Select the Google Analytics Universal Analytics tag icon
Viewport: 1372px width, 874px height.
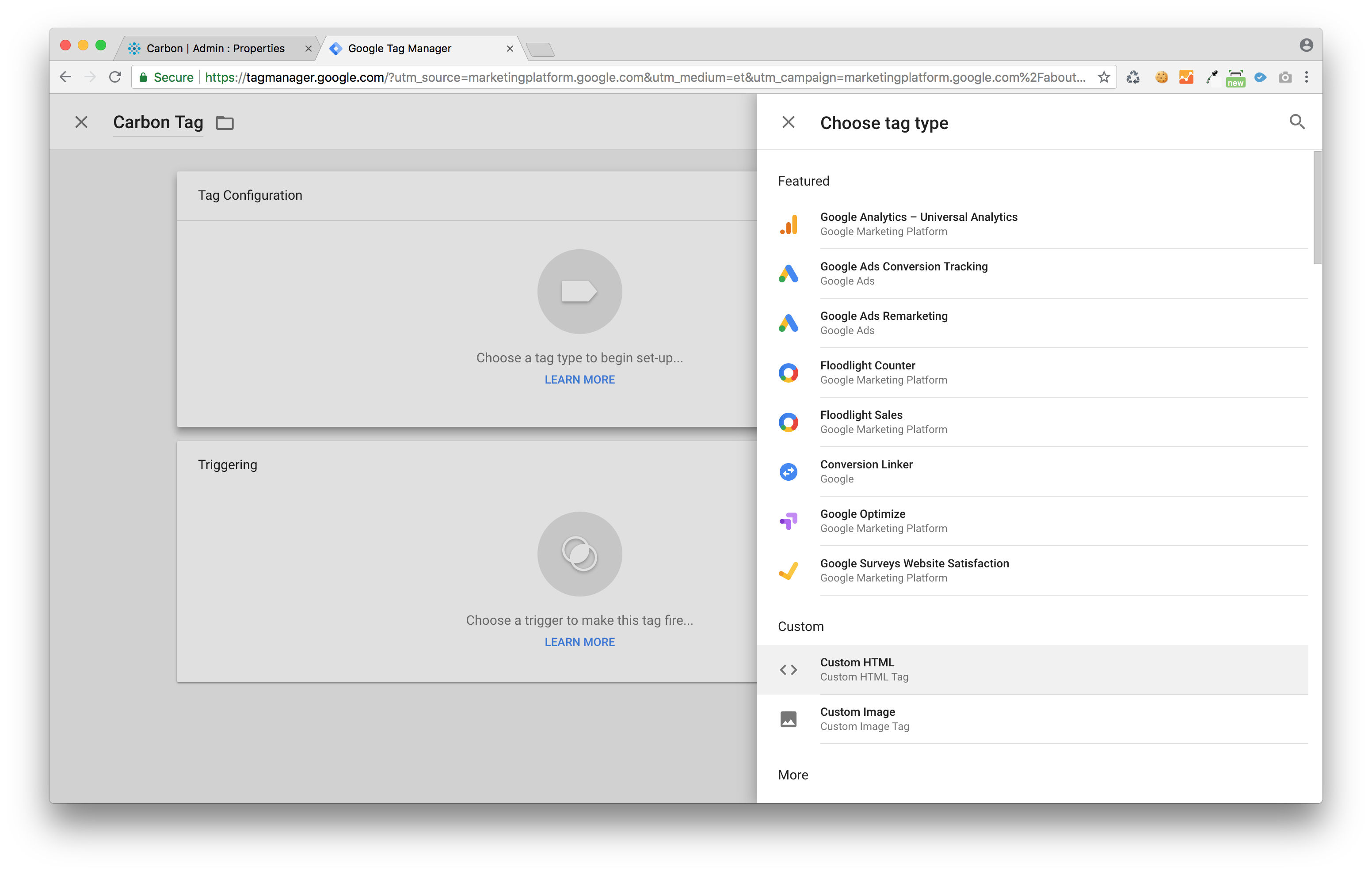(x=789, y=224)
